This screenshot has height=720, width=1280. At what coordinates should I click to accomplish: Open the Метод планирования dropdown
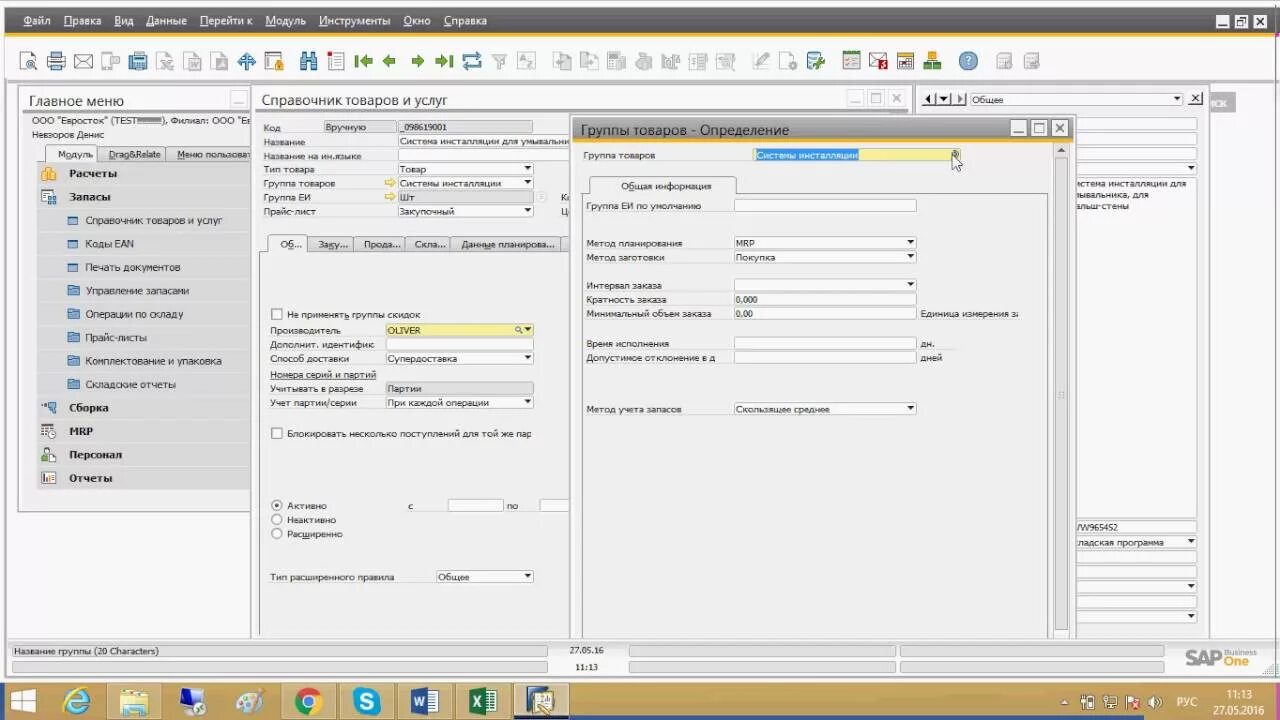(x=910, y=242)
